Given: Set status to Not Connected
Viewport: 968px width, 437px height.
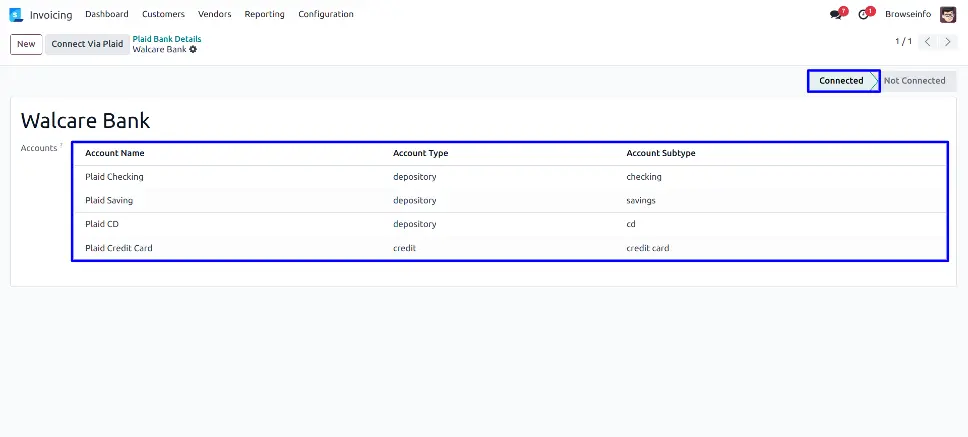Looking at the screenshot, I should pos(914,81).
